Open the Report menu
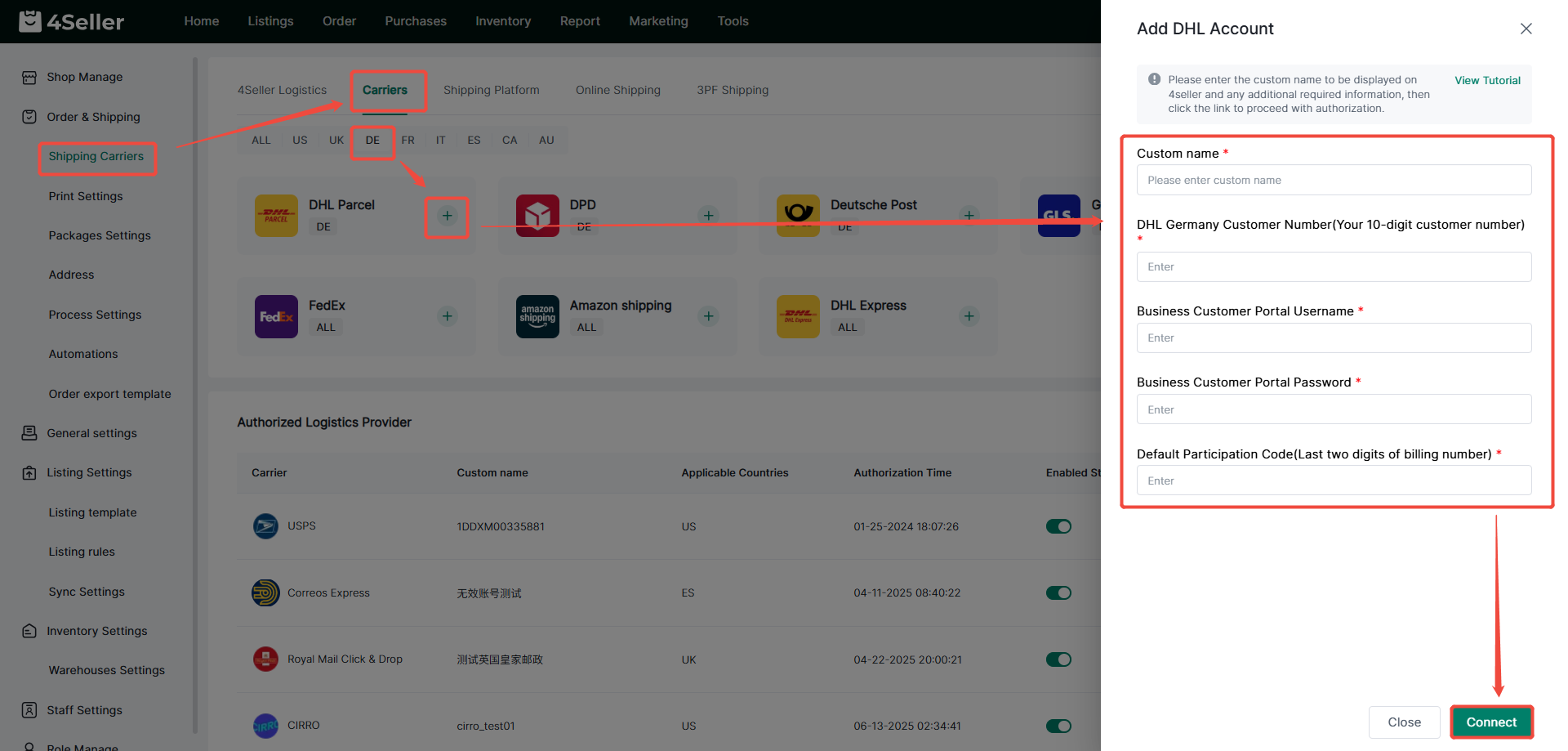Viewport: 1568px width, 751px height. tap(580, 21)
